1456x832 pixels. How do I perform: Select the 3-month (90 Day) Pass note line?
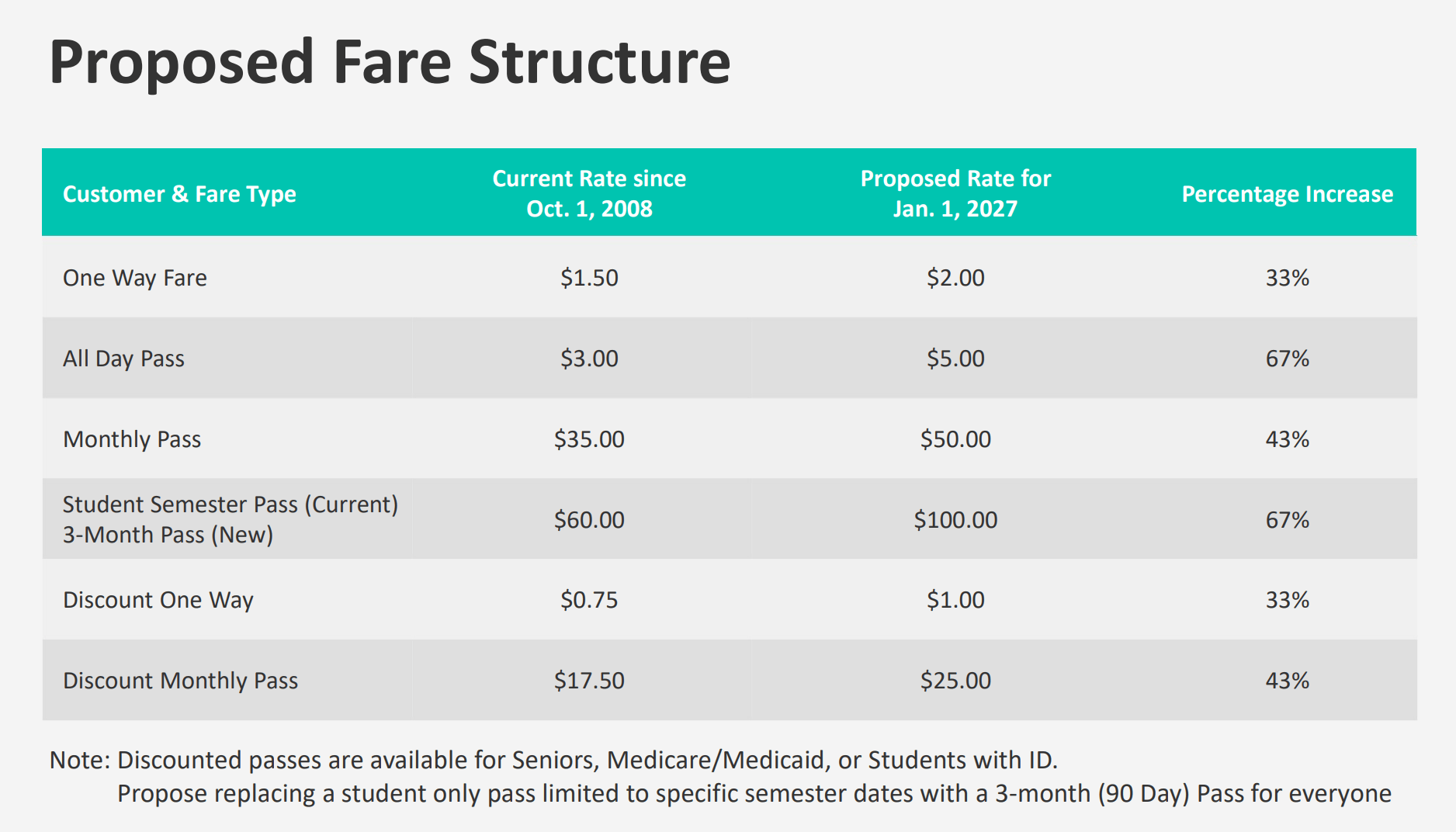point(754,794)
